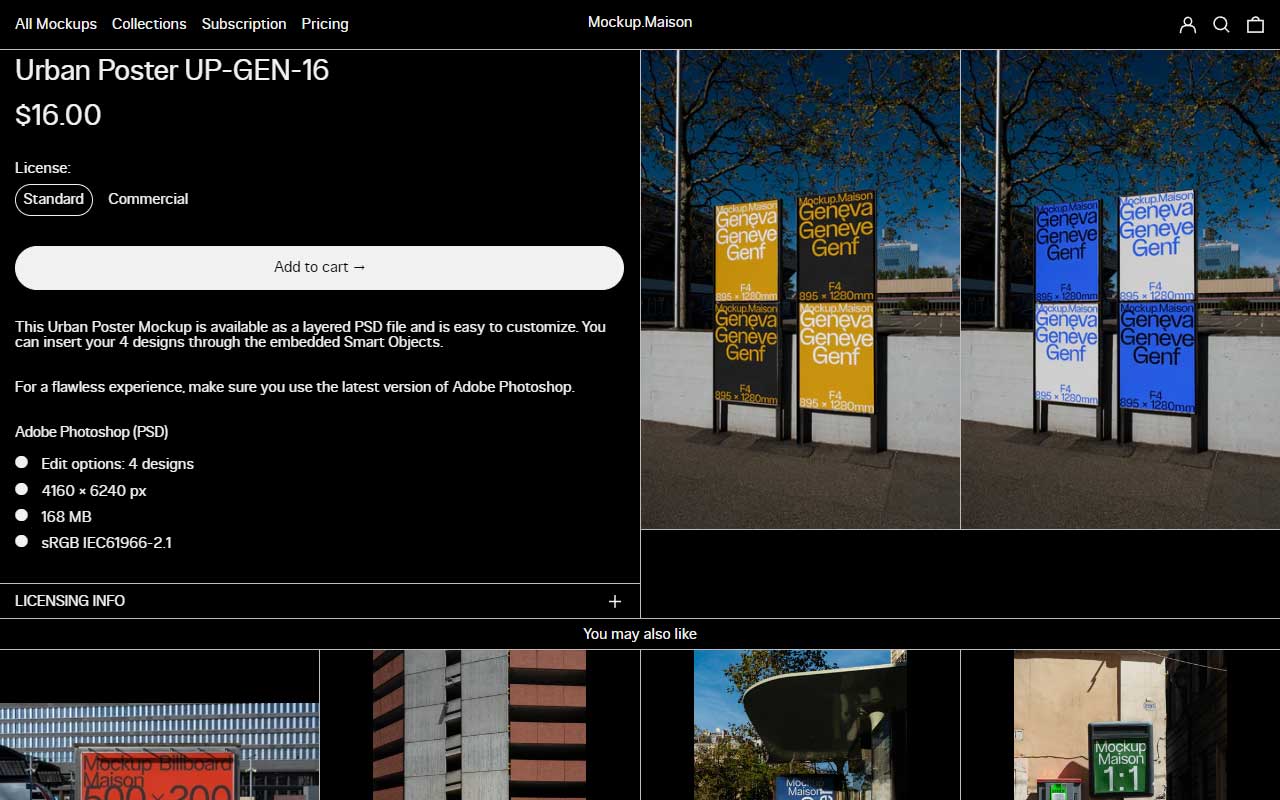Viewport: 1280px width, 800px height.
Task: Expand the plus icon next to Licensing Info
Action: coord(615,601)
